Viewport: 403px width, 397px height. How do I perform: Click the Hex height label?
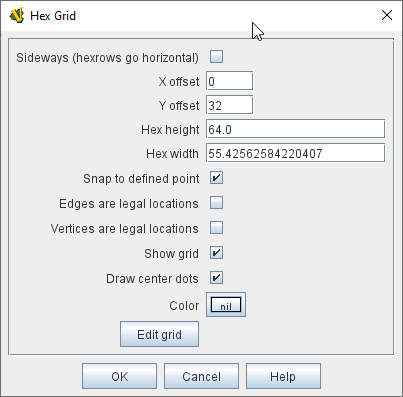pyautogui.click(x=170, y=130)
